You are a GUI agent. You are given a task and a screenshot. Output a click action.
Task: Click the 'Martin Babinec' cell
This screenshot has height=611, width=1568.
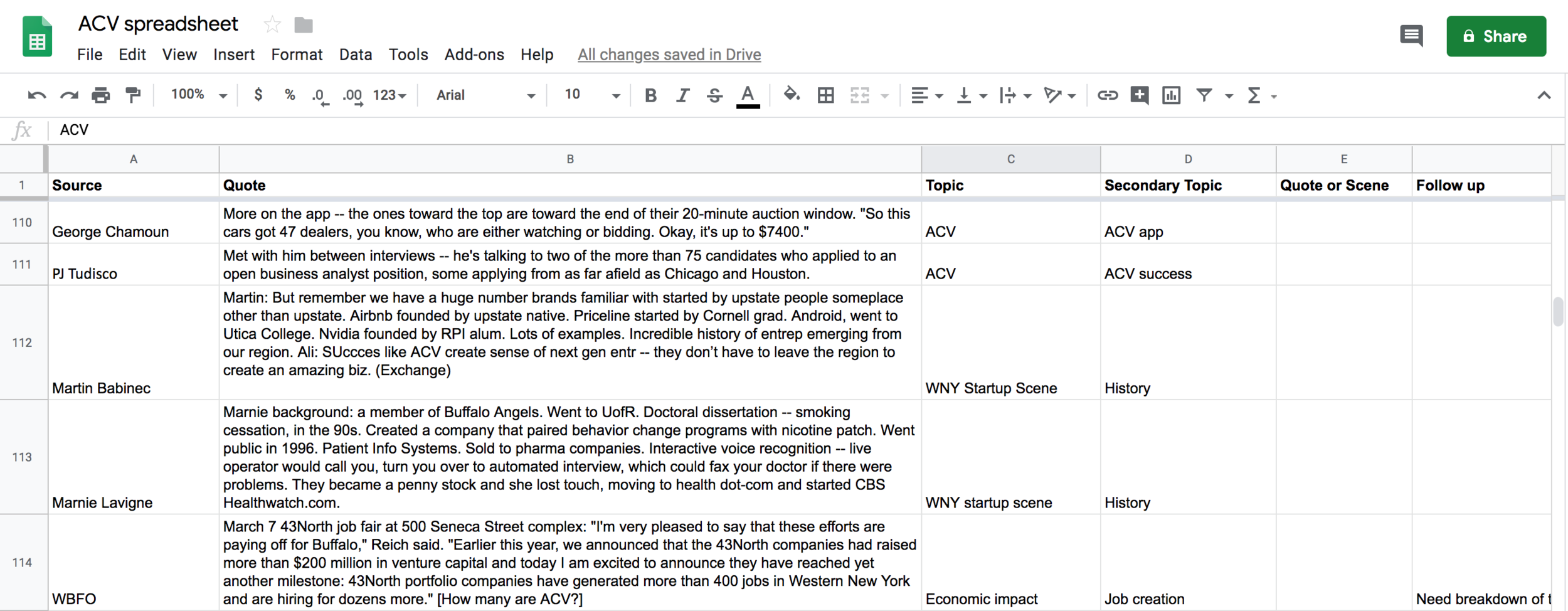click(x=134, y=343)
